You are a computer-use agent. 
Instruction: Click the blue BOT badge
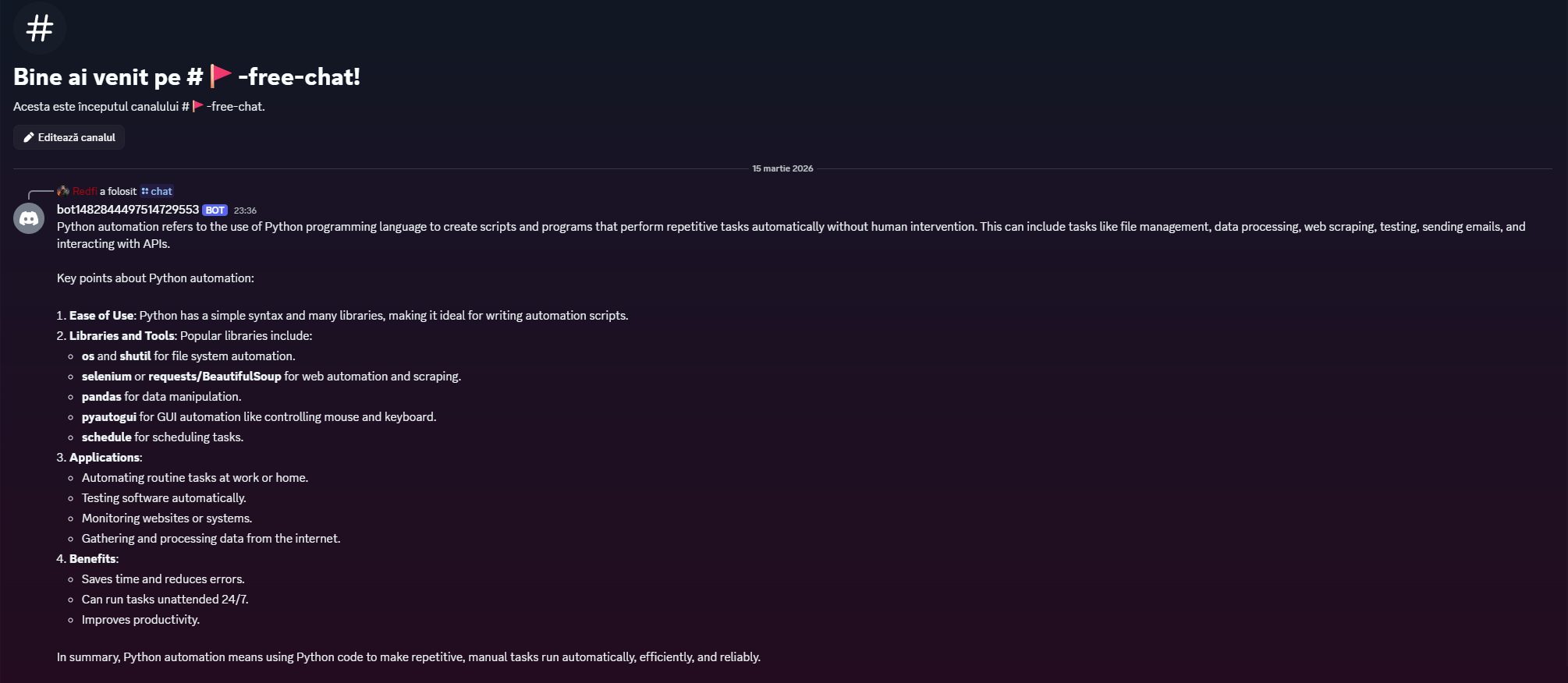click(215, 211)
